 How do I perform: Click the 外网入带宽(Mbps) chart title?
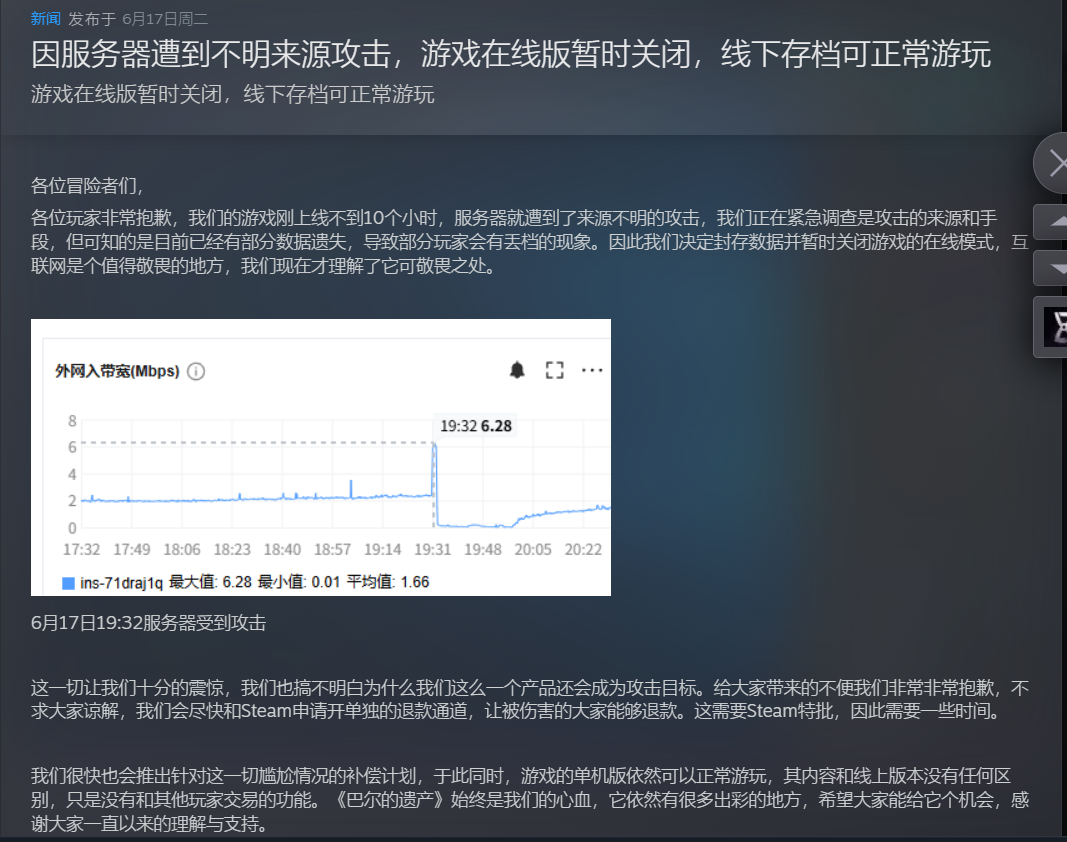pyautogui.click(x=117, y=371)
